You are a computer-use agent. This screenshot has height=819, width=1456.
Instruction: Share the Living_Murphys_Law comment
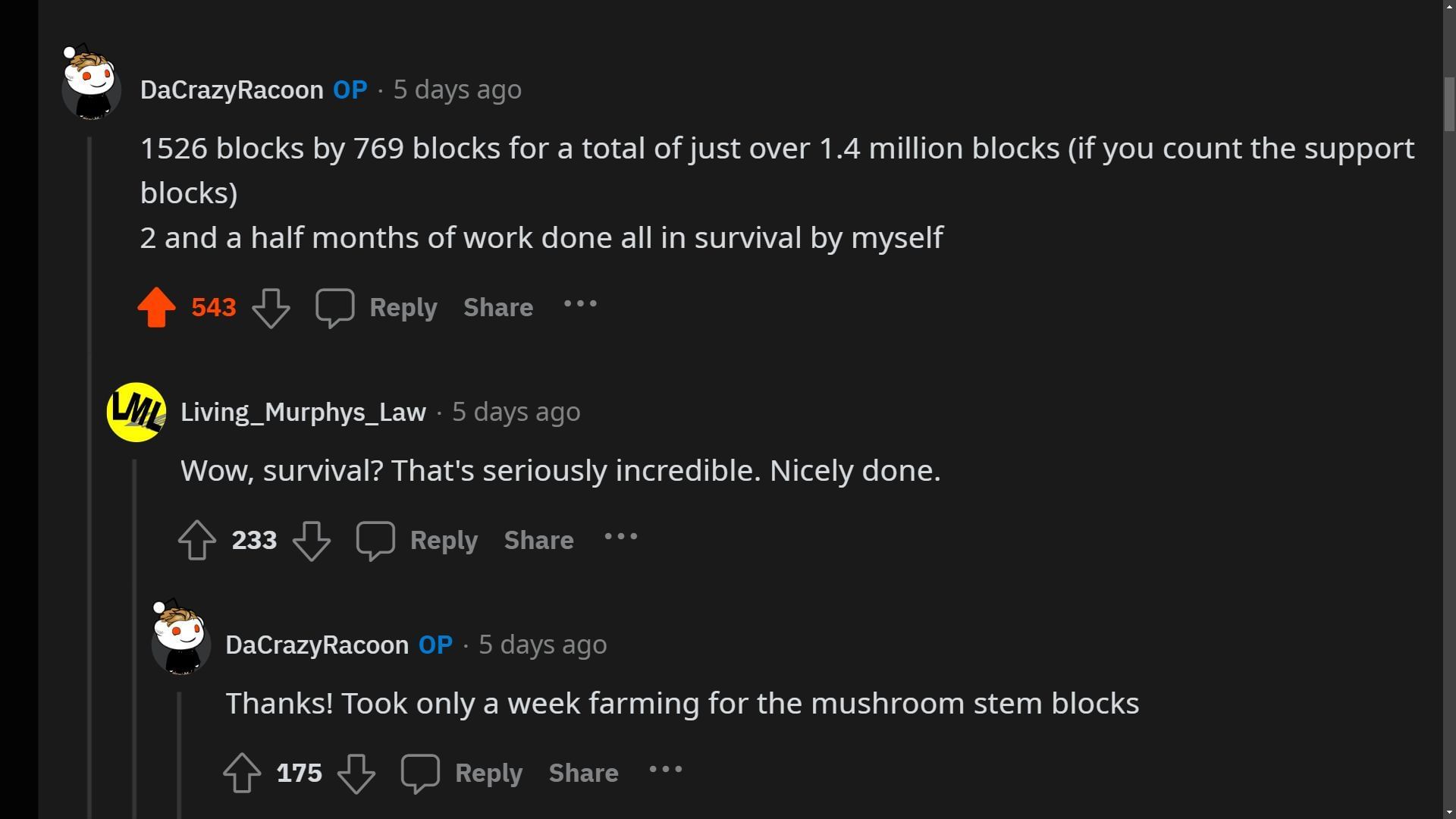538,540
